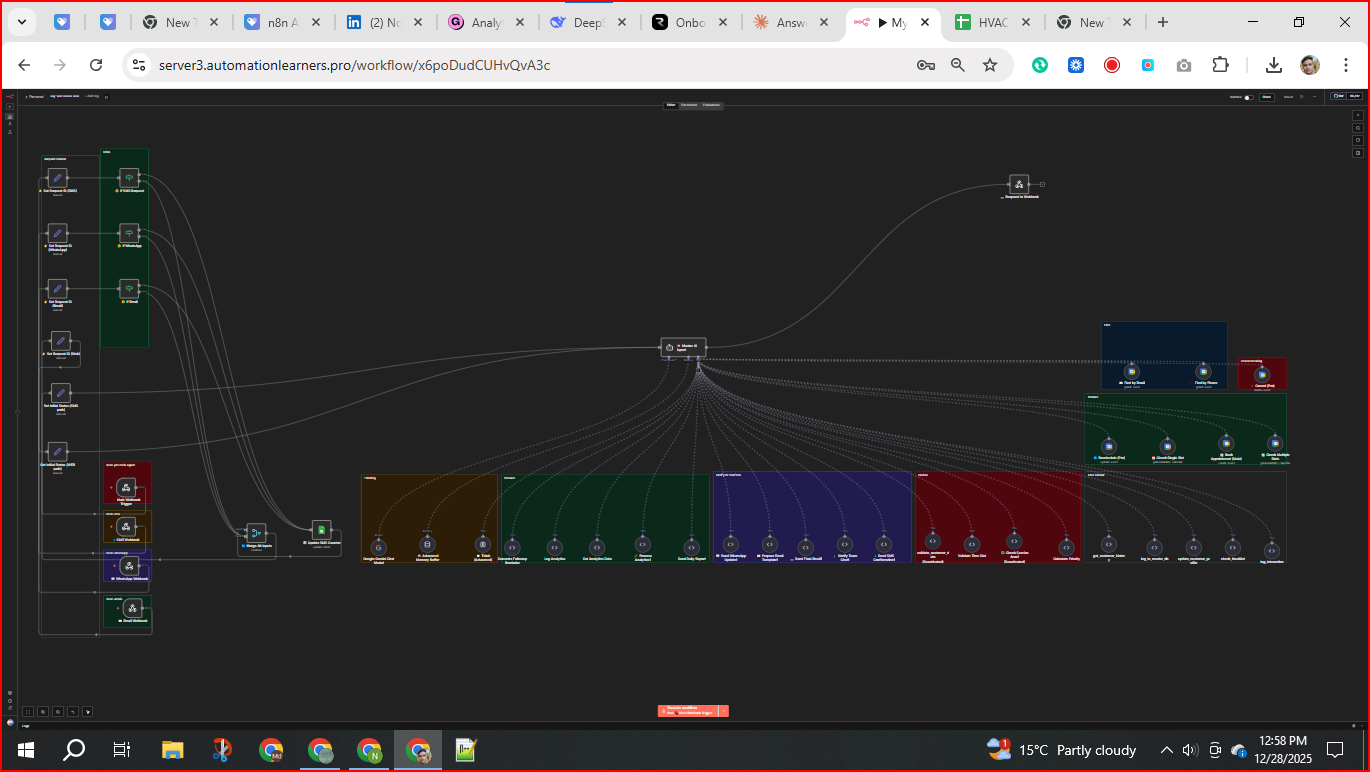Select the Email Webhook node
Viewport: 1370px width, 772px height.
131,608
